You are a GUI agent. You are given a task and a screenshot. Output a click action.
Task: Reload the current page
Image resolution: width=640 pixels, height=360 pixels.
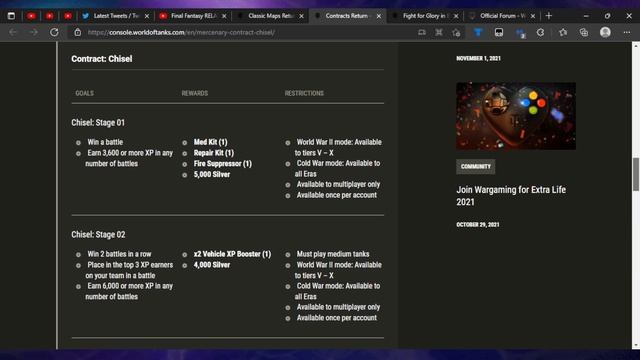tap(54, 32)
